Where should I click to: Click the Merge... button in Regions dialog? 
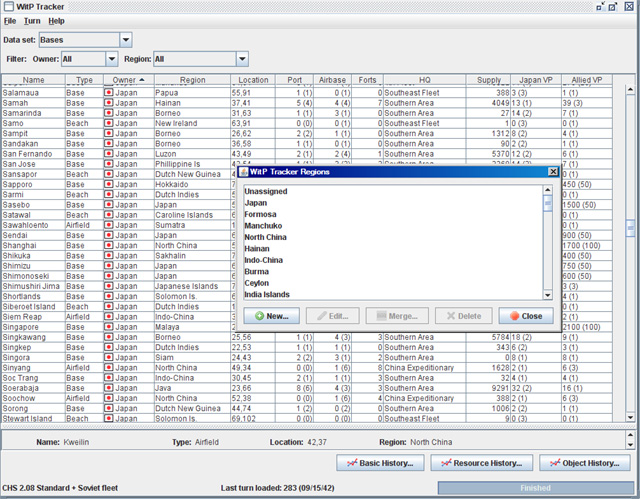pos(397,316)
